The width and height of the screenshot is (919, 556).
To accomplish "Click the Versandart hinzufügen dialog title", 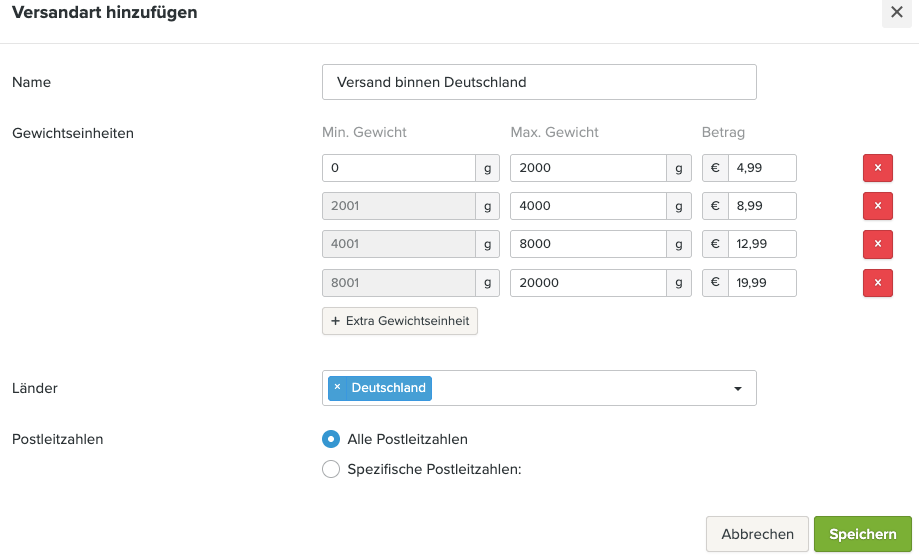I will pyautogui.click(x=104, y=12).
